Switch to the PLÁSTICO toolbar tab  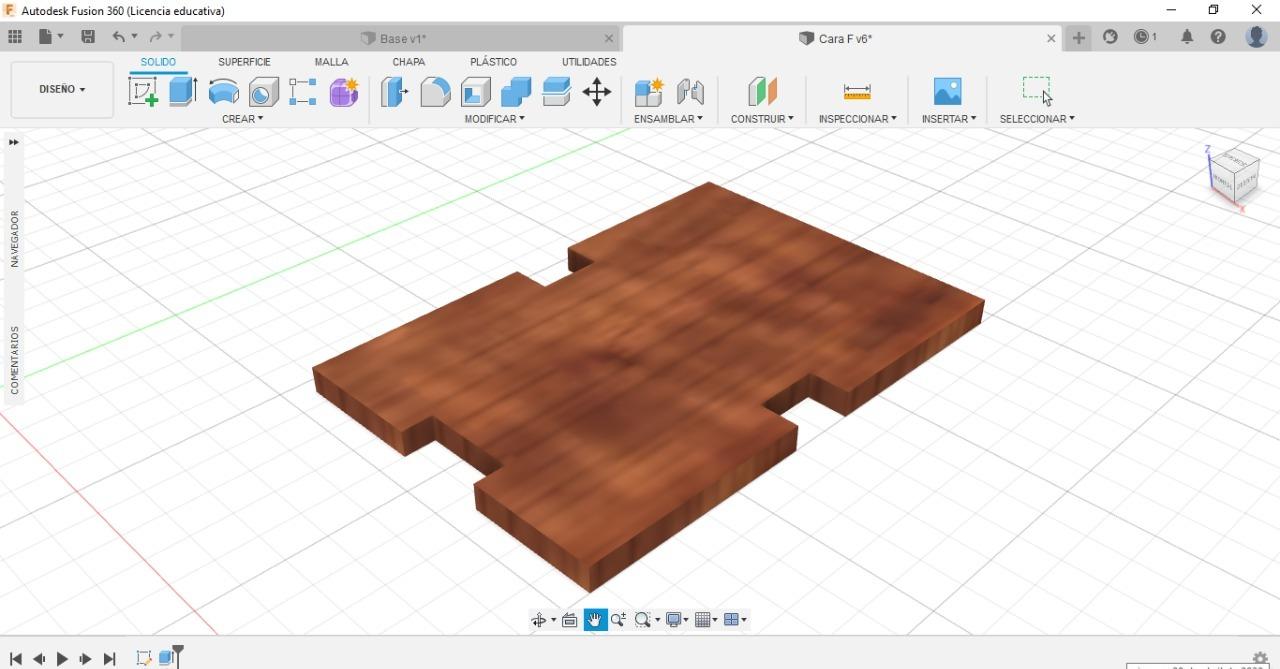[493, 62]
